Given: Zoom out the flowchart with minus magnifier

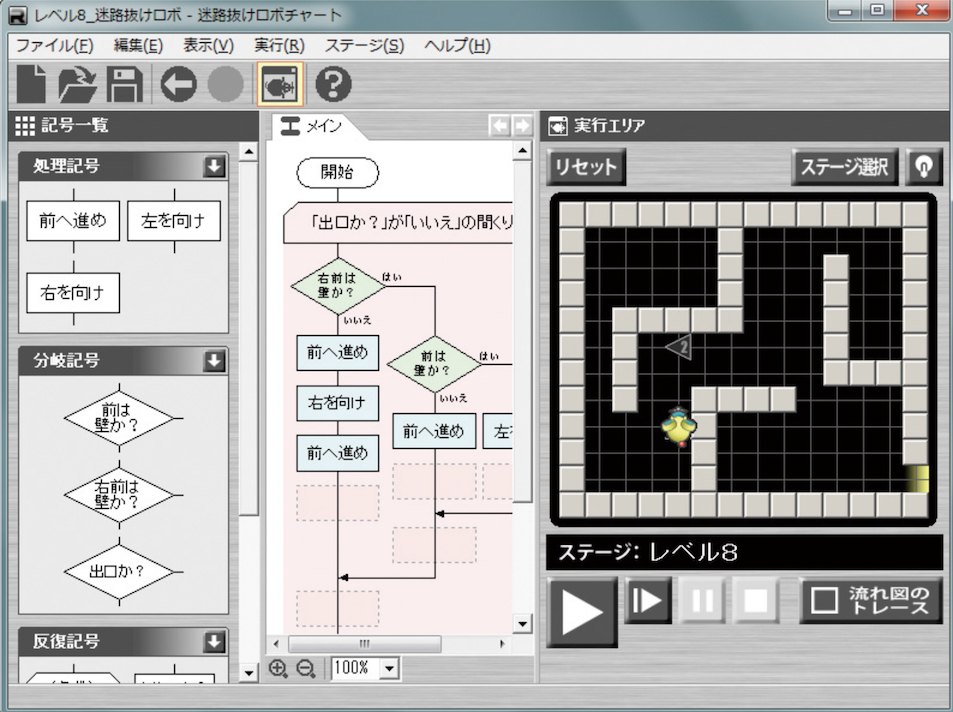Looking at the screenshot, I should [306, 668].
